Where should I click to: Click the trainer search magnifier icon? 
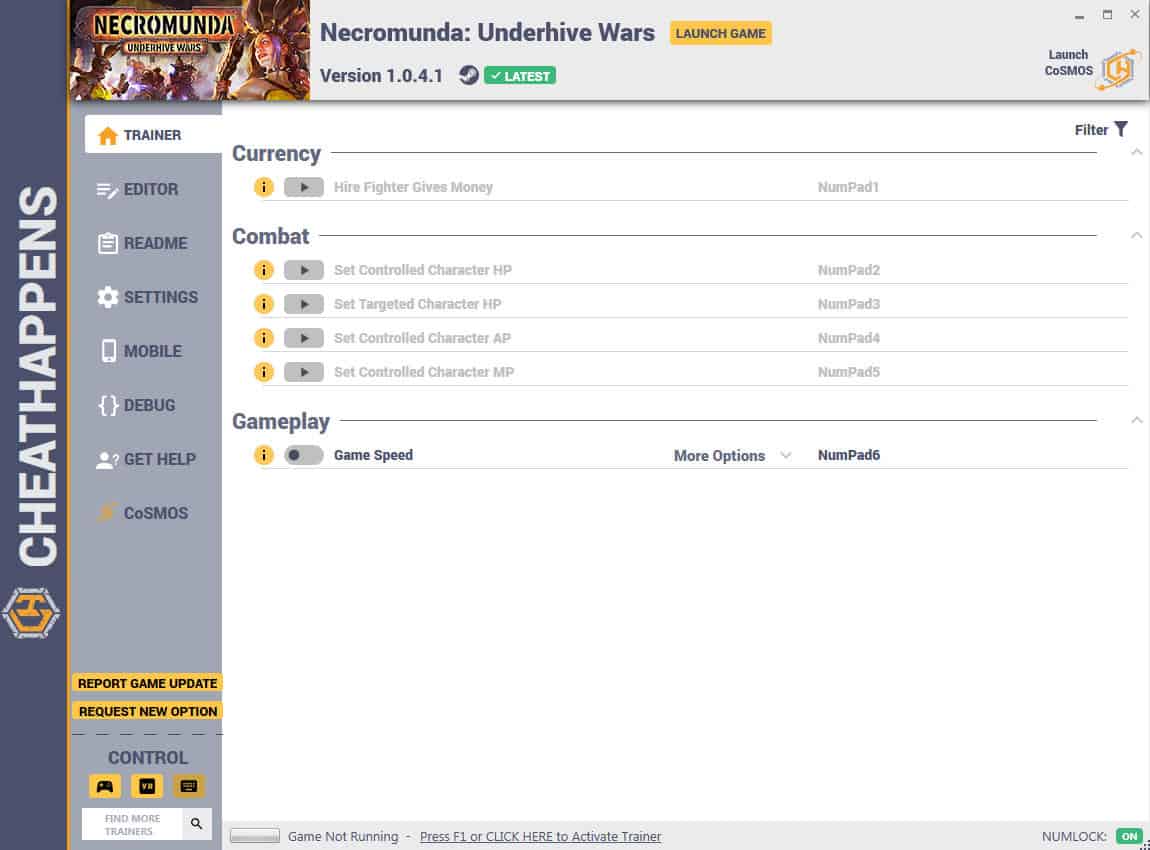197,824
